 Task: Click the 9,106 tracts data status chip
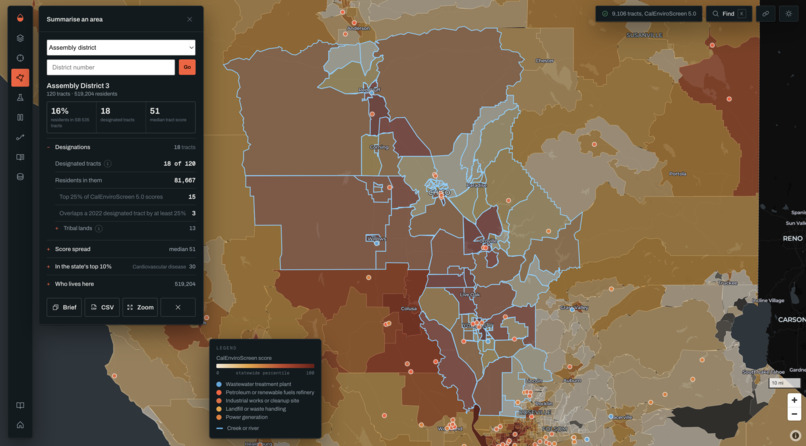tap(649, 14)
